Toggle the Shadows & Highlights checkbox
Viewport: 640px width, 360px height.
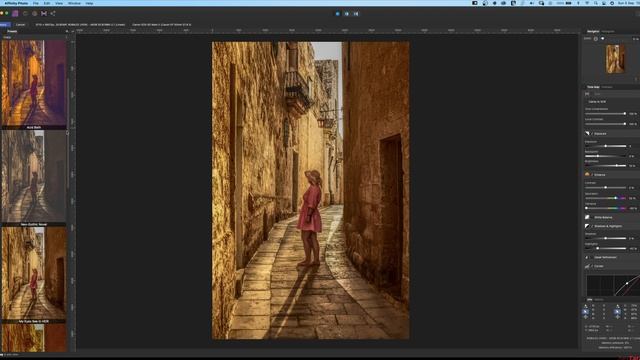point(592,227)
